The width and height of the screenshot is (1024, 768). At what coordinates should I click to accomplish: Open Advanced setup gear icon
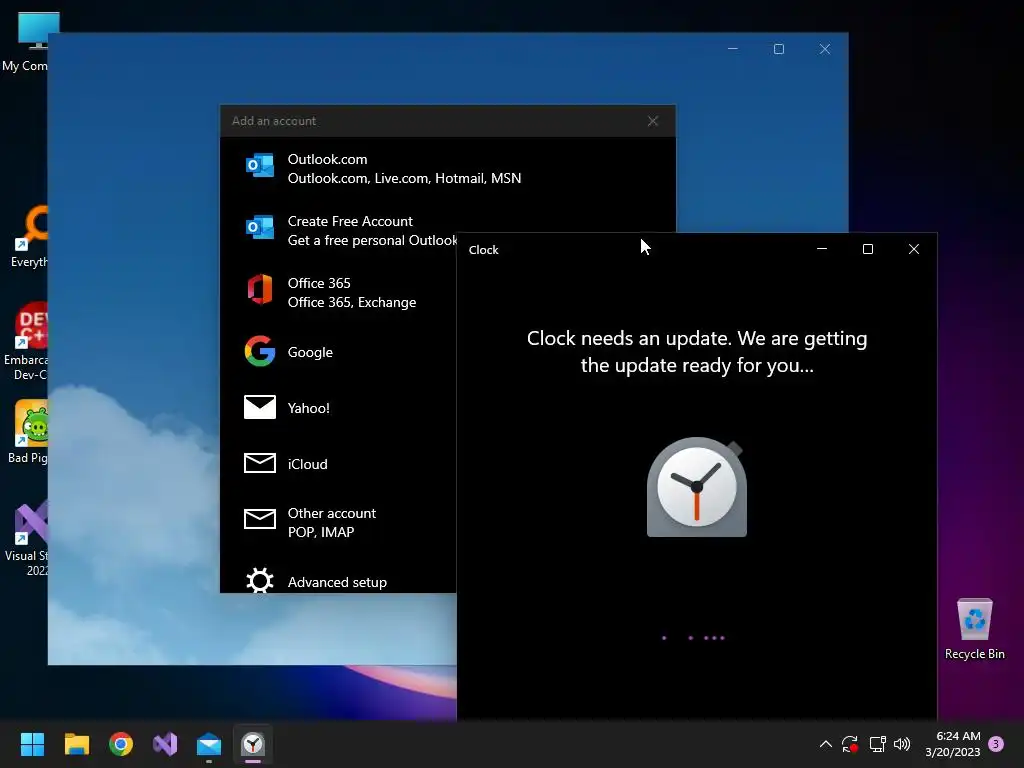(259, 580)
